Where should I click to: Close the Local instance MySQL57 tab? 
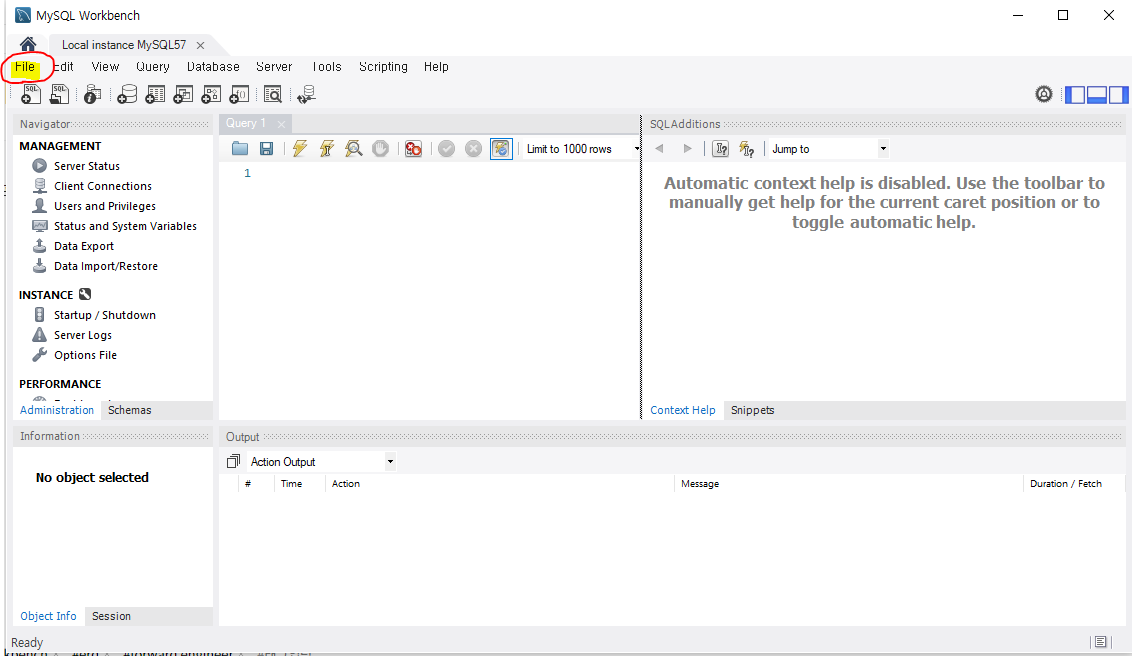coord(200,45)
